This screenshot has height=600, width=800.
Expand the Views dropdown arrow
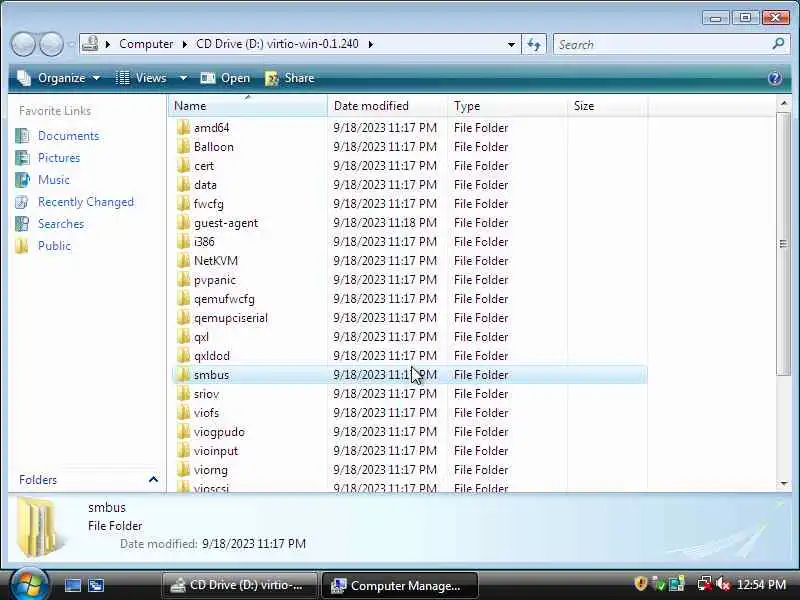[183, 78]
